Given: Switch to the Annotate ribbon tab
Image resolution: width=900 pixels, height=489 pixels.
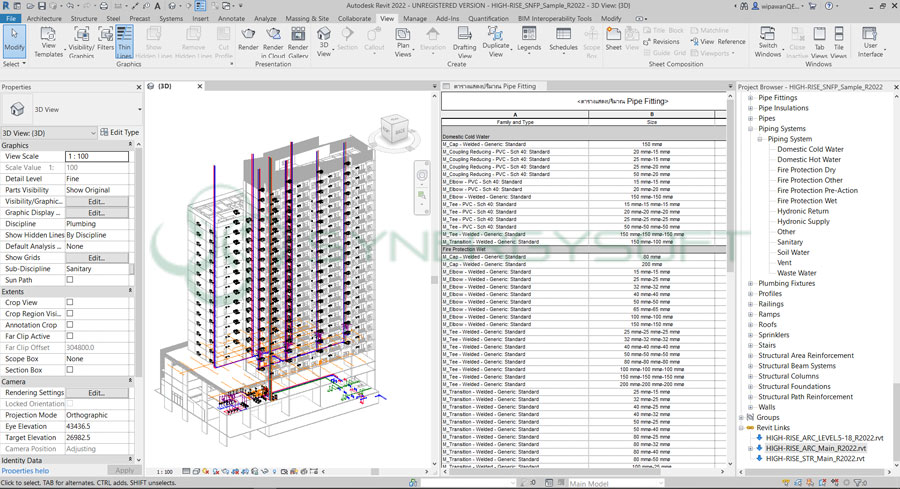Looking at the screenshot, I should click(x=231, y=18).
